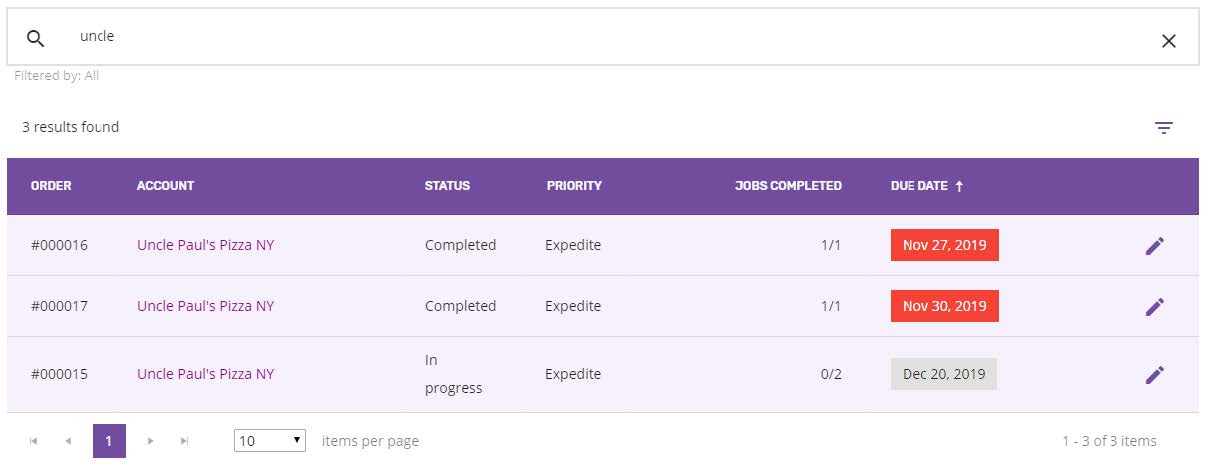This screenshot has height=468, width=1212.
Task: Sort by the Status column header
Action: pos(447,186)
